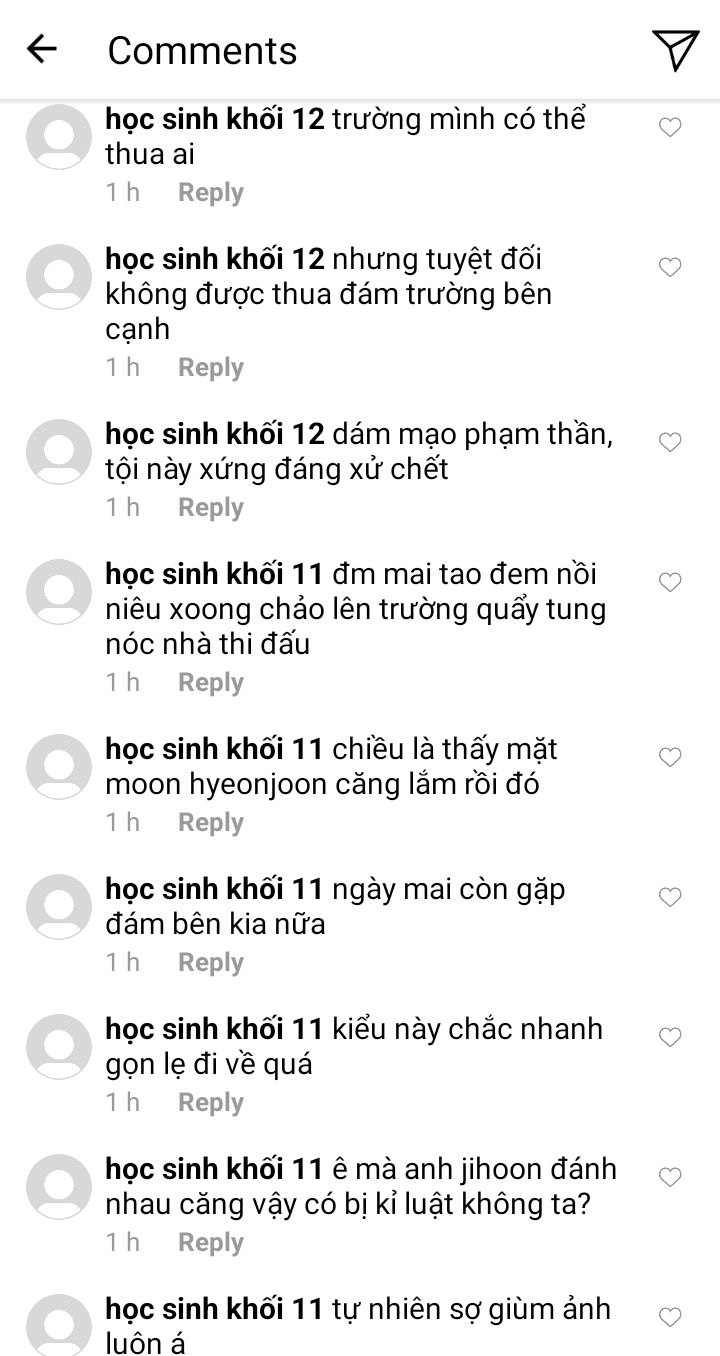
Task: Reply to the 'moon hyeonjoon căng lắm' comment
Action: [211, 822]
